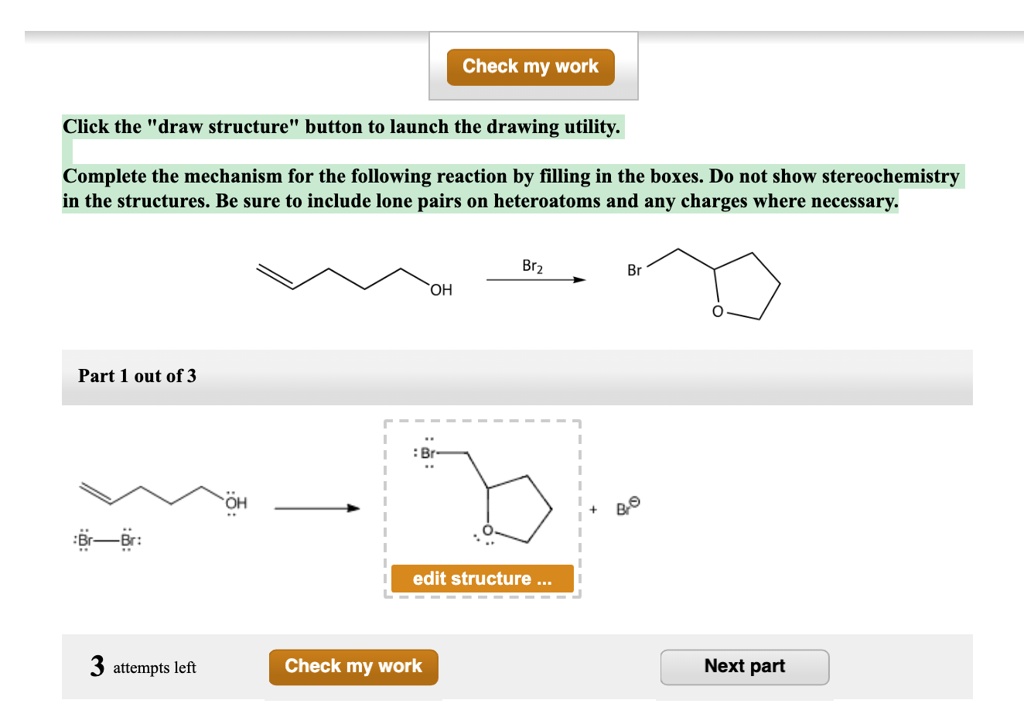The width and height of the screenshot is (1024, 724).
Task: Click the top Check my work button
Action: click(x=531, y=66)
